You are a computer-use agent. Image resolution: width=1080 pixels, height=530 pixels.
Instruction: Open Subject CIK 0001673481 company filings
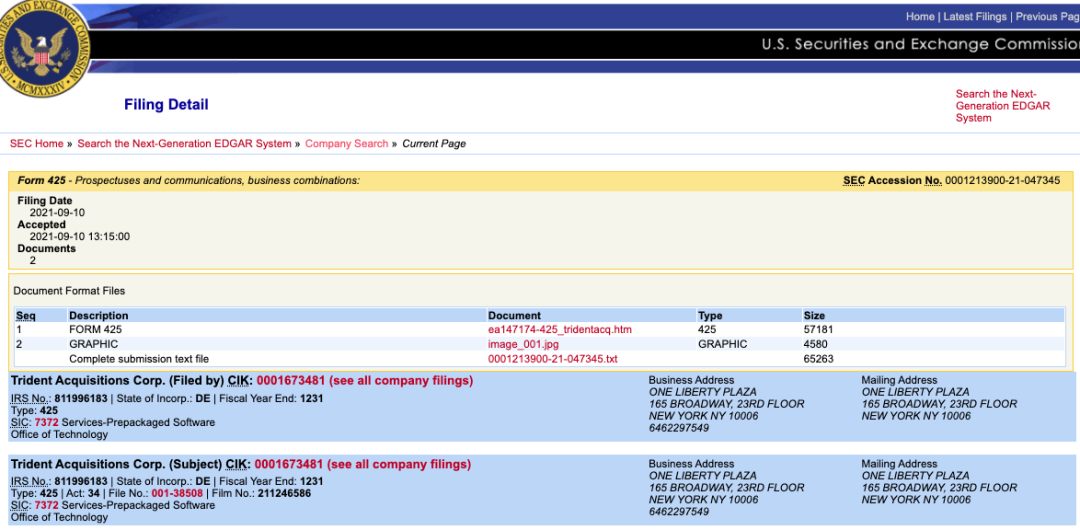click(363, 465)
